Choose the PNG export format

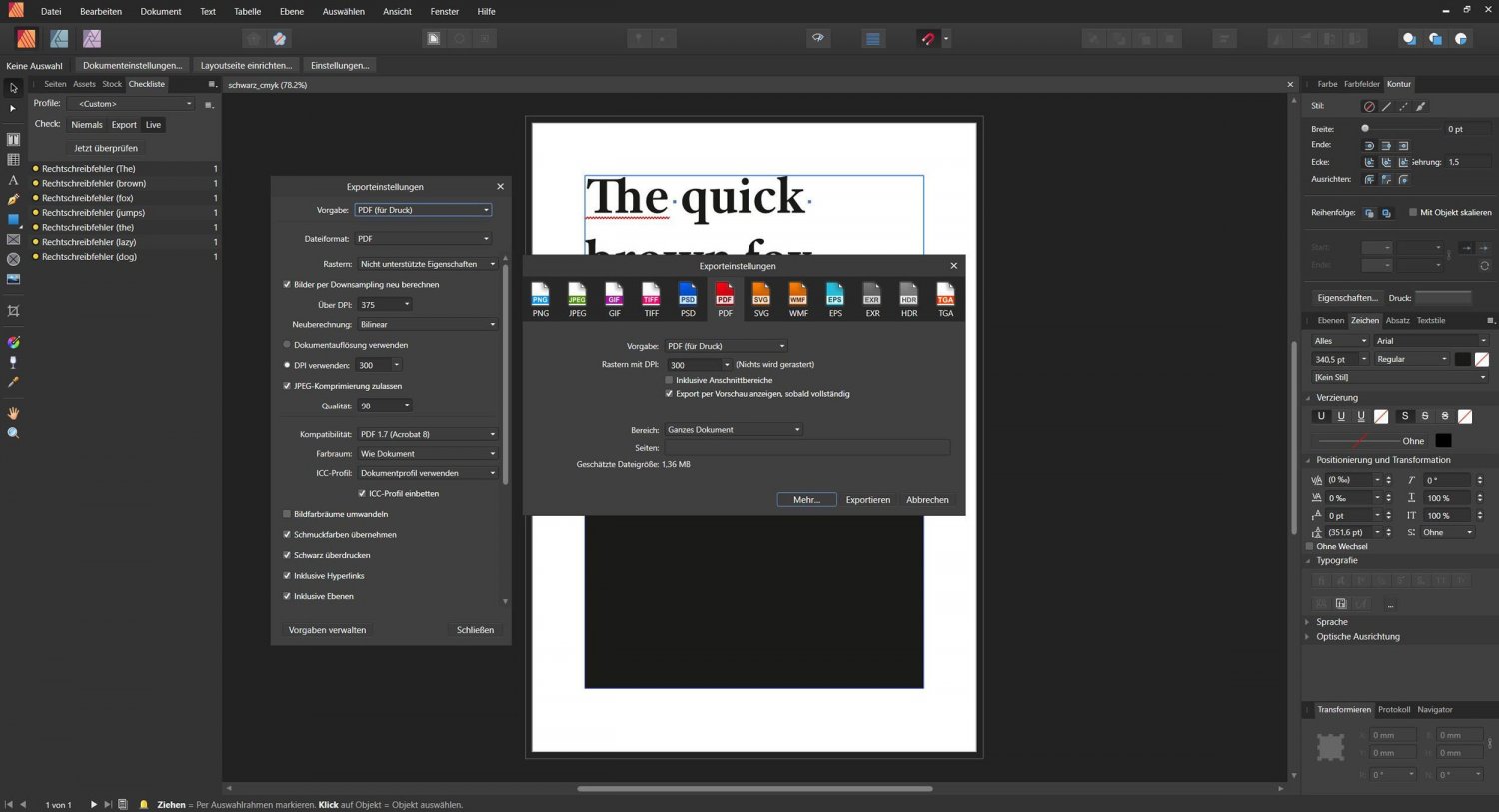tap(540, 297)
